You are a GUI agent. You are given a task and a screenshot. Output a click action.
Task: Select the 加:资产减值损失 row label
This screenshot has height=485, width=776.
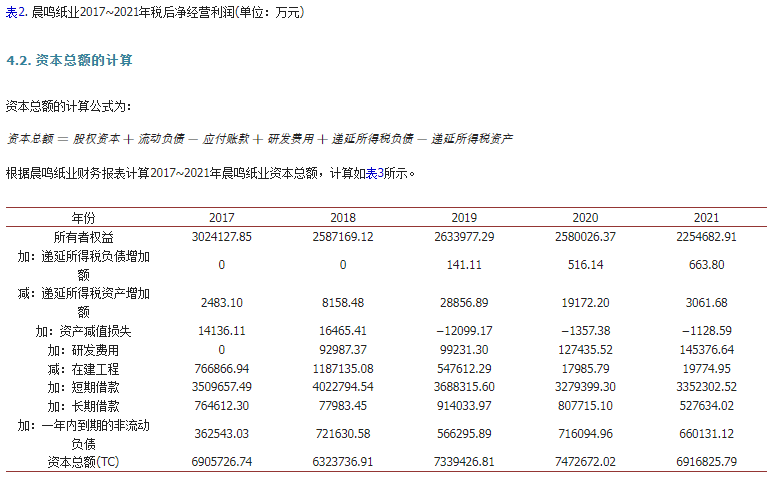click(x=84, y=331)
